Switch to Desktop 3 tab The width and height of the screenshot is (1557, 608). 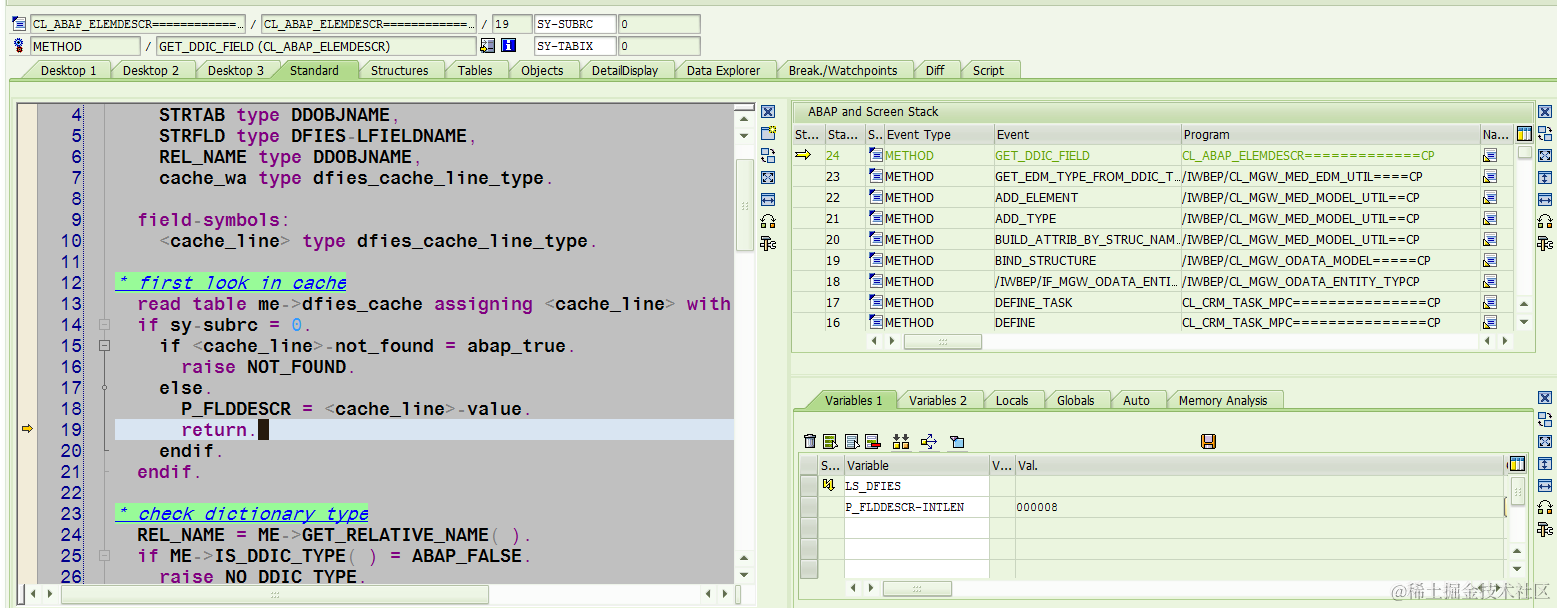(x=236, y=70)
